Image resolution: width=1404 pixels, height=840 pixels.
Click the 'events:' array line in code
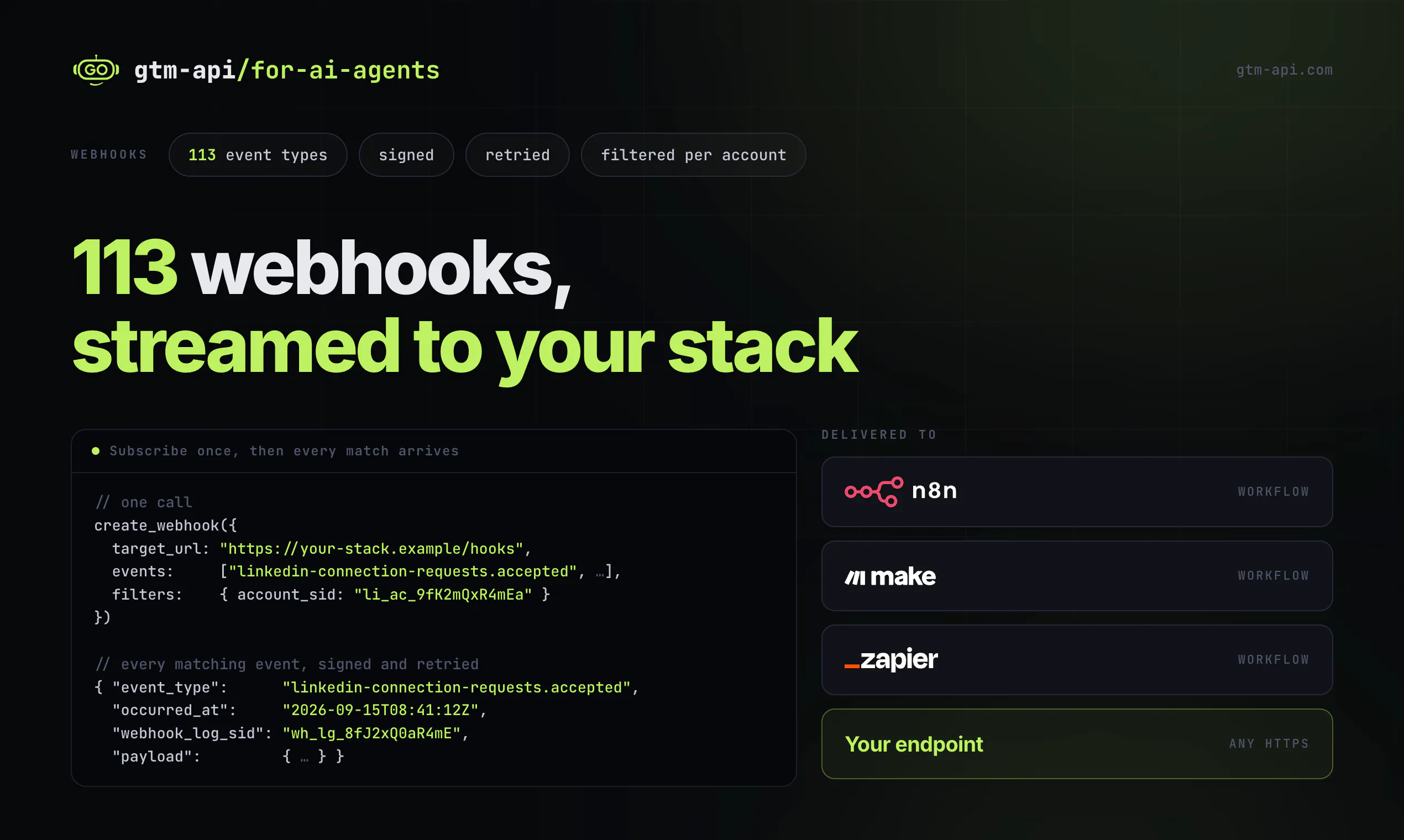(366, 572)
